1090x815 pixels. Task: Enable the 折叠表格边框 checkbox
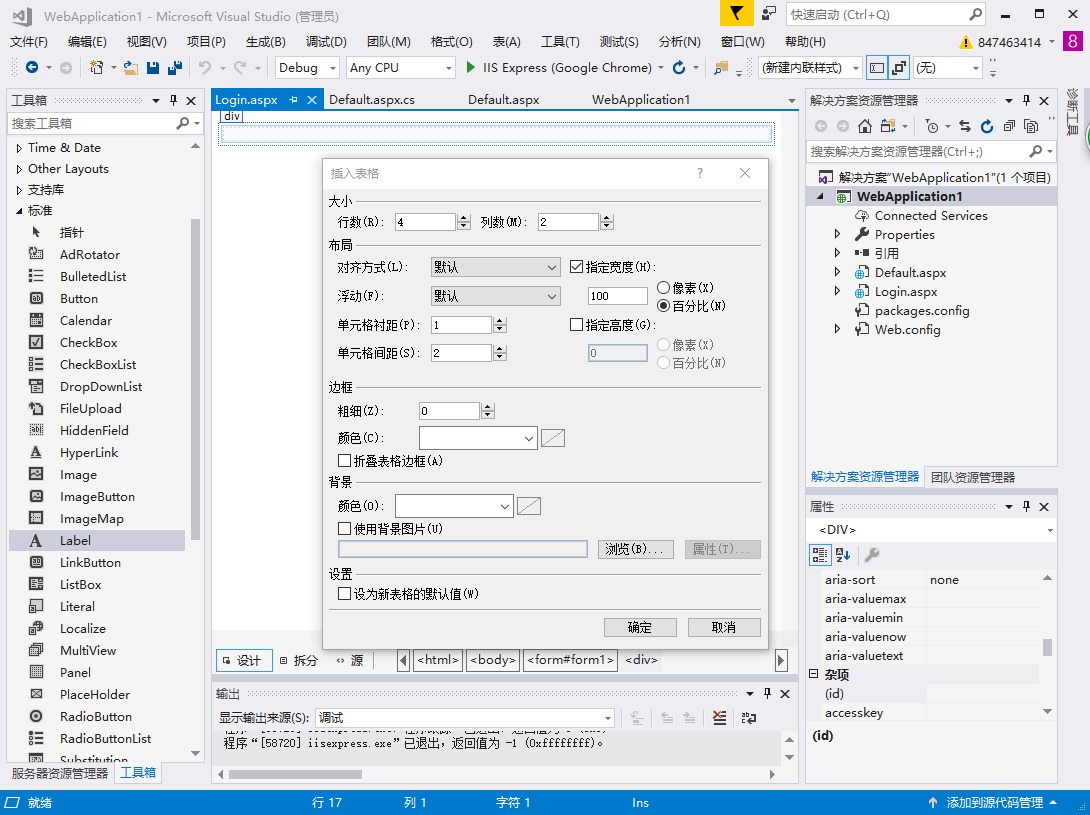[345, 461]
